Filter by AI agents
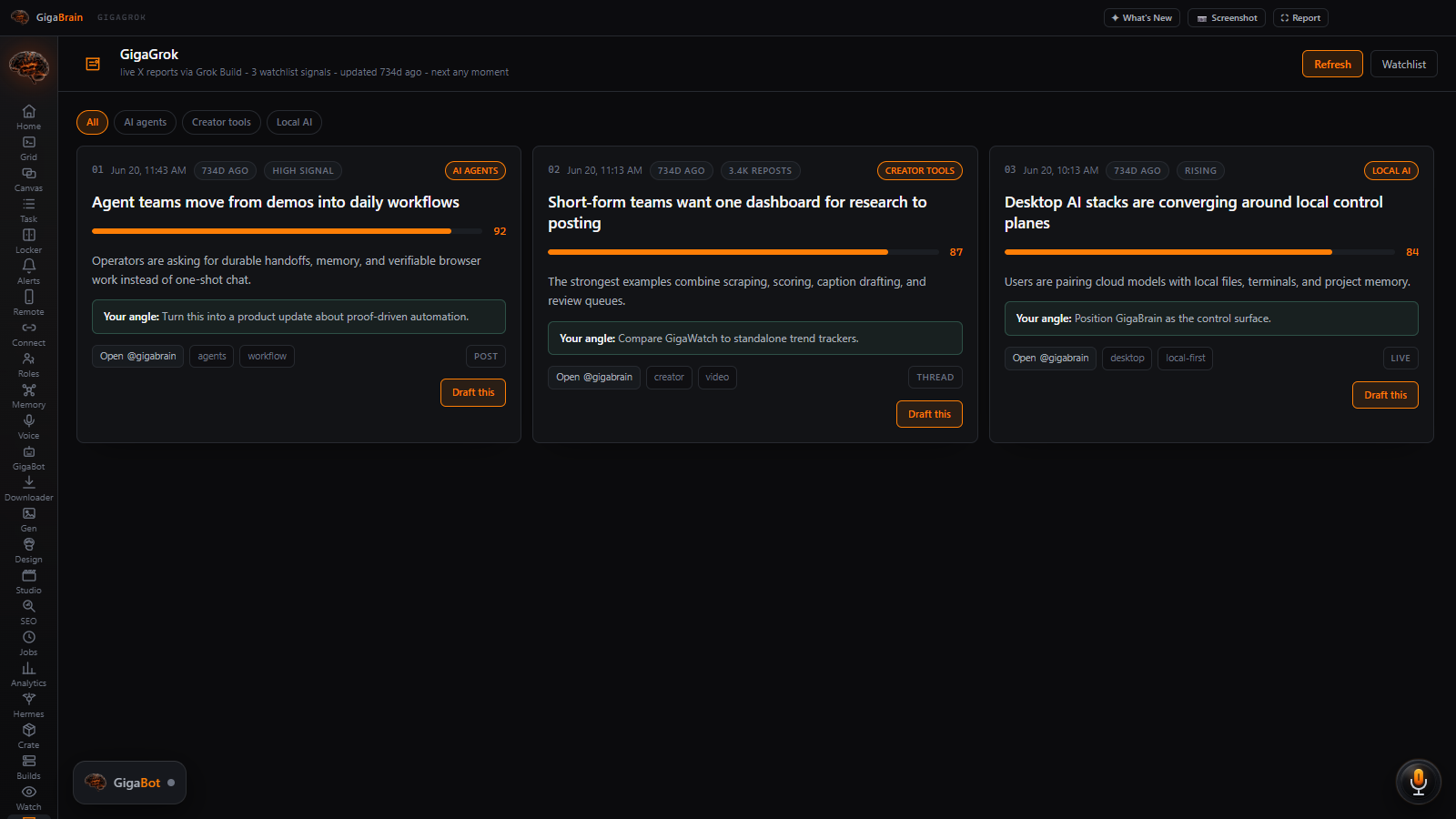 point(146,122)
